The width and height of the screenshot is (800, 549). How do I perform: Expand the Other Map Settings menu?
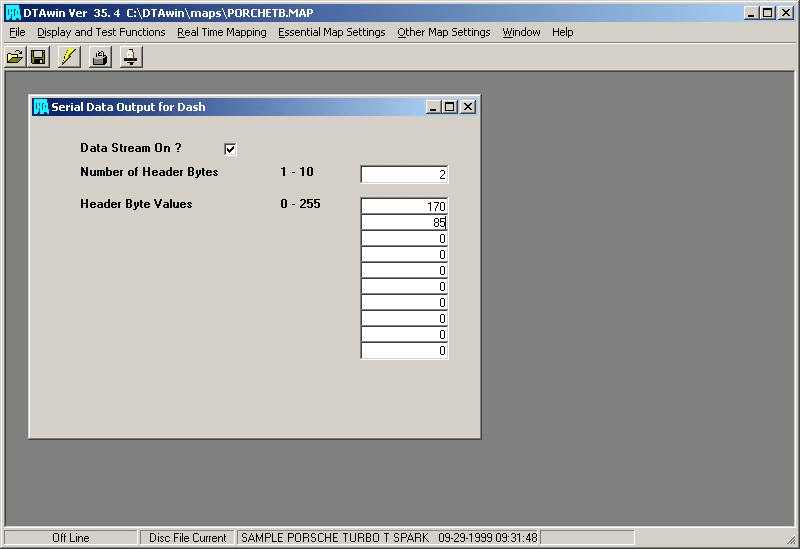pyautogui.click(x=443, y=32)
